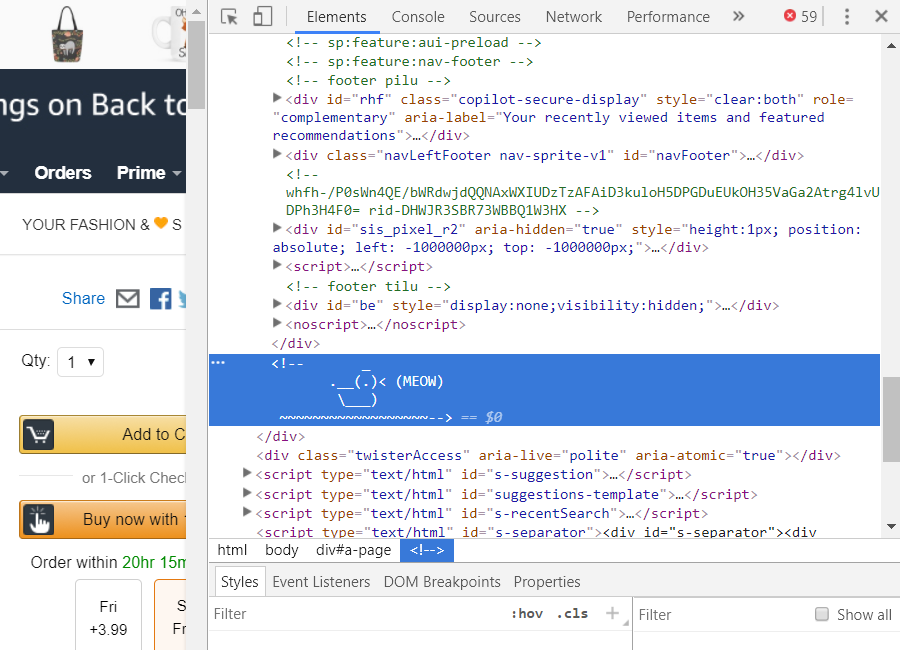This screenshot has height=650, width=900.
Task: Open DevTools three-dot customize menu
Action: (x=847, y=16)
